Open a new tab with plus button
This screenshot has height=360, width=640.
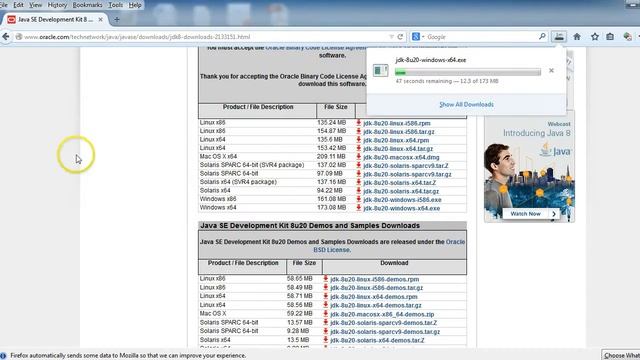[117, 20]
